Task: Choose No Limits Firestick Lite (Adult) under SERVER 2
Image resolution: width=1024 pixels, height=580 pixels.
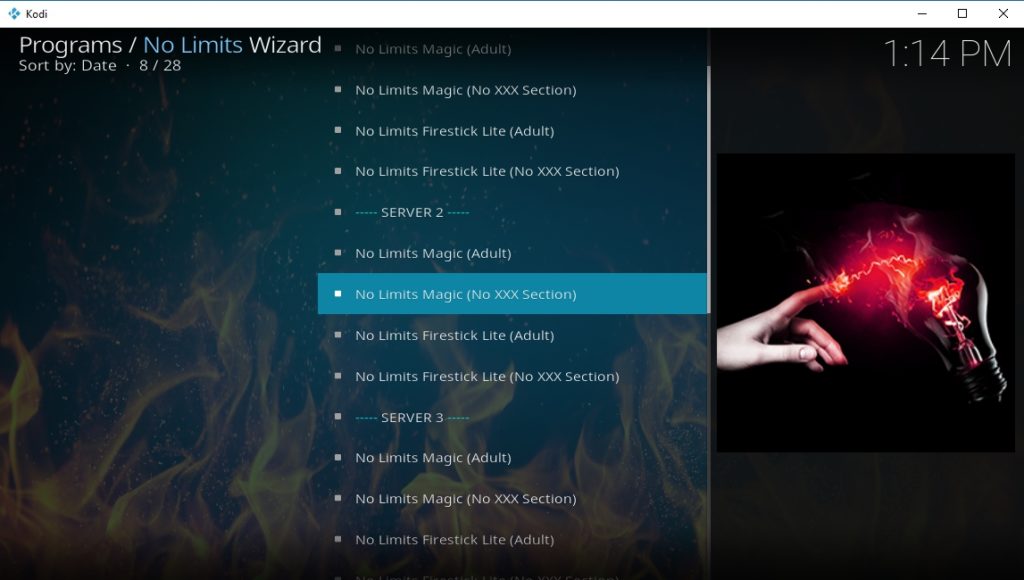Action: (x=512, y=335)
